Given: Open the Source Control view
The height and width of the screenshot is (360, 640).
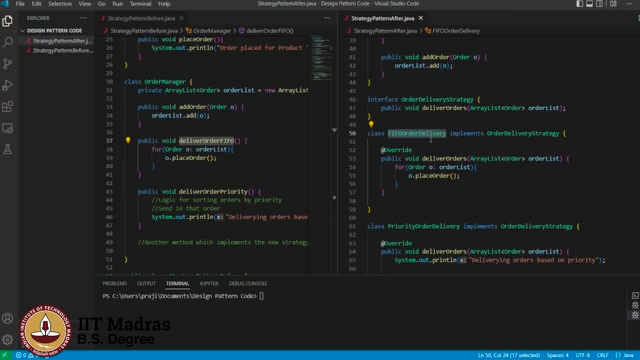Looking at the screenshot, I should point(7,64).
